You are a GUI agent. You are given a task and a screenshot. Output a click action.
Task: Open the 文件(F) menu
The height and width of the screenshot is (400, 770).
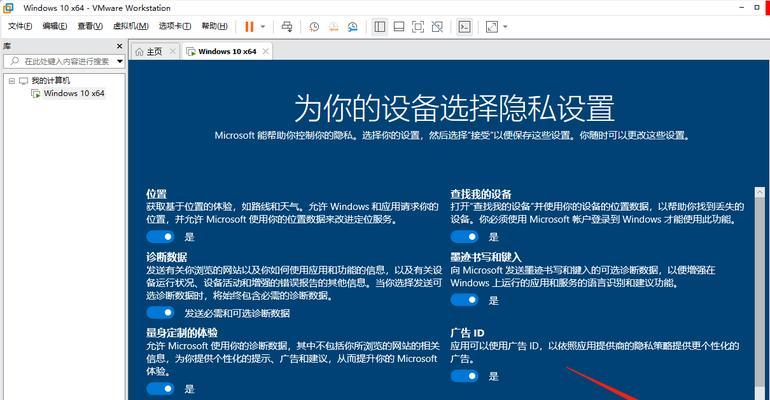(x=20, y=26)
